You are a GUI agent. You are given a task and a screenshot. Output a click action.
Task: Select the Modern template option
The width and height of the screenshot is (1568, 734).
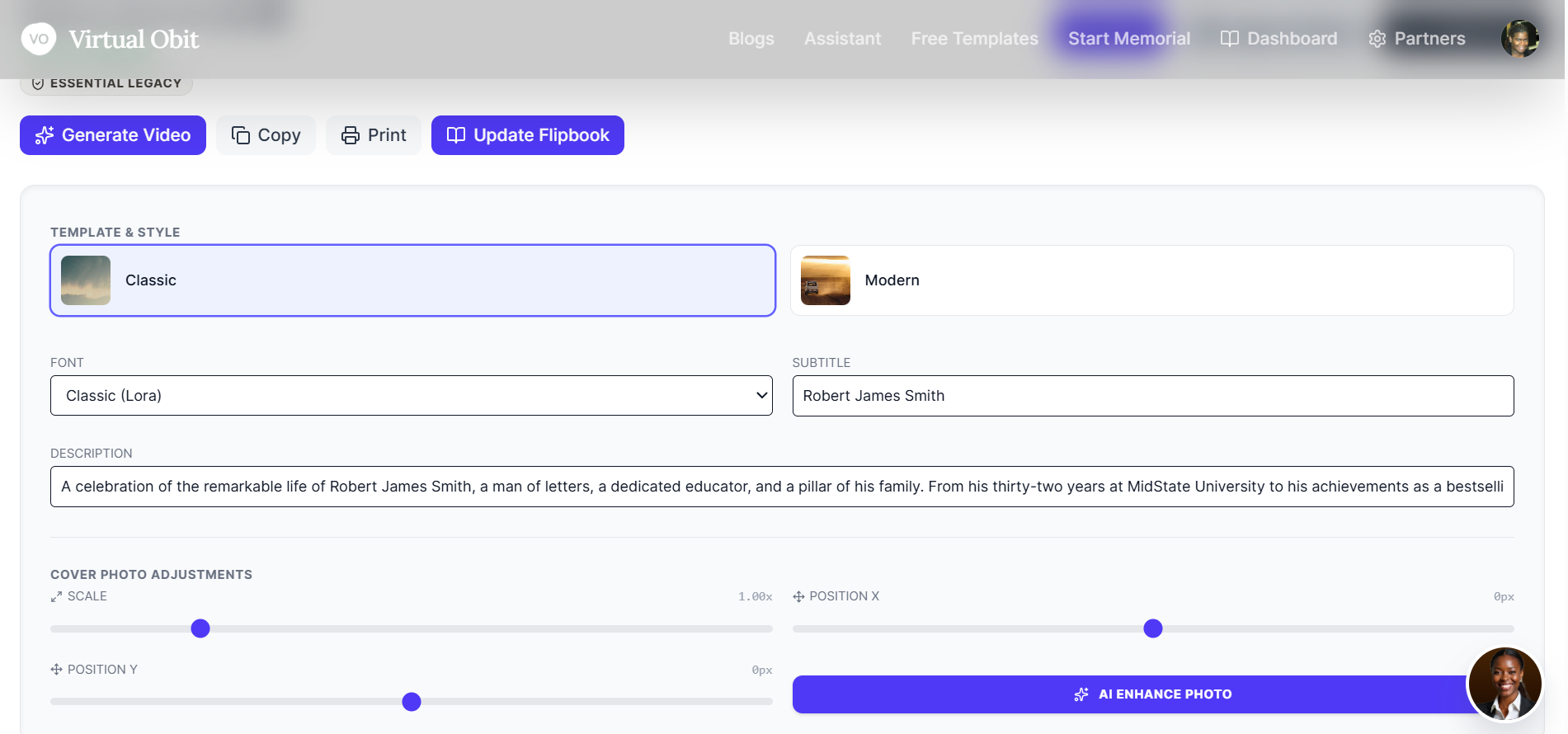[x=1151, y=280]
